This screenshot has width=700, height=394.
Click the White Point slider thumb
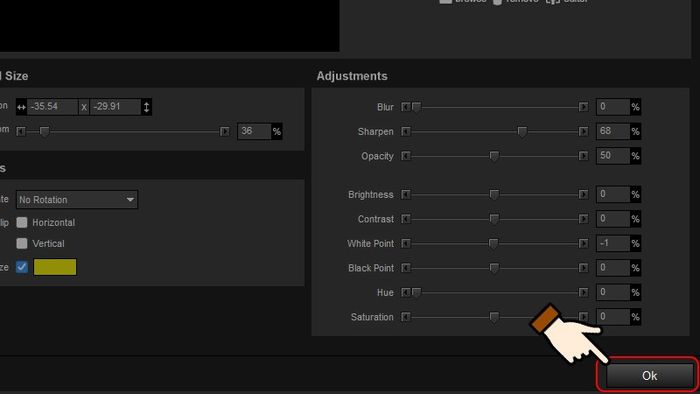tap(493, 244)
